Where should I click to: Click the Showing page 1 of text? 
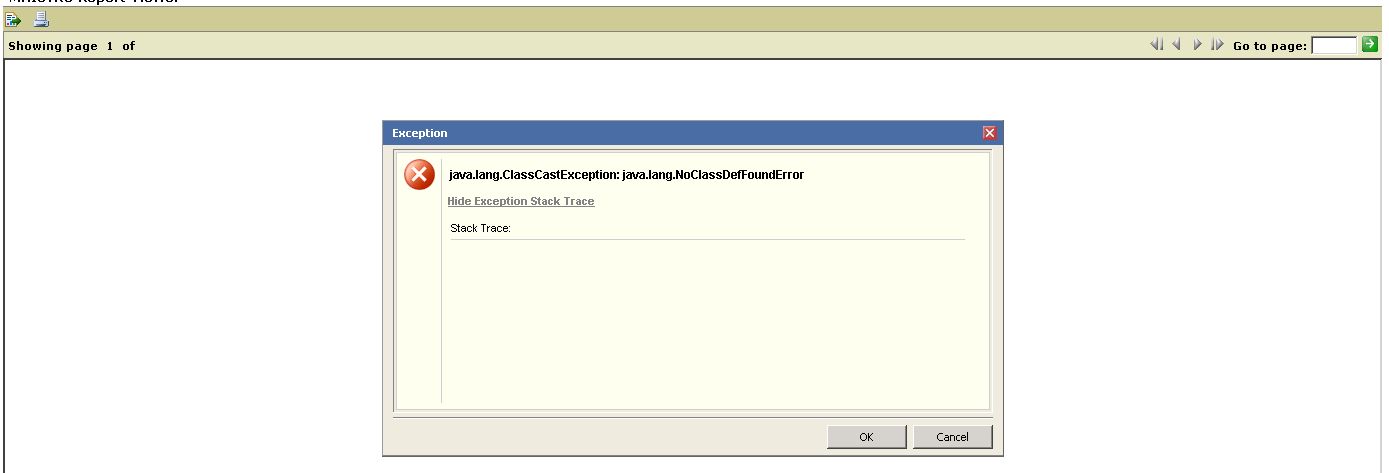point(71,46)
